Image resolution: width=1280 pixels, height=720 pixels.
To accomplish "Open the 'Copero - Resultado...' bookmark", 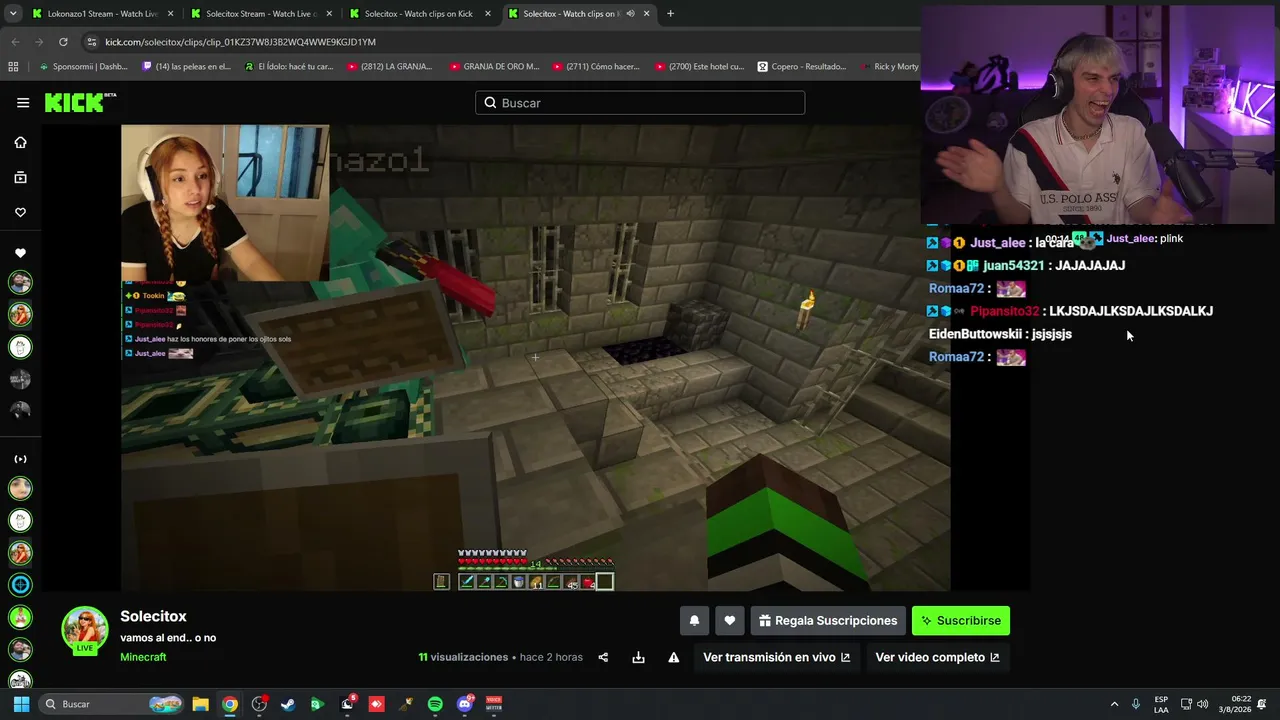I will coord(802,67).
